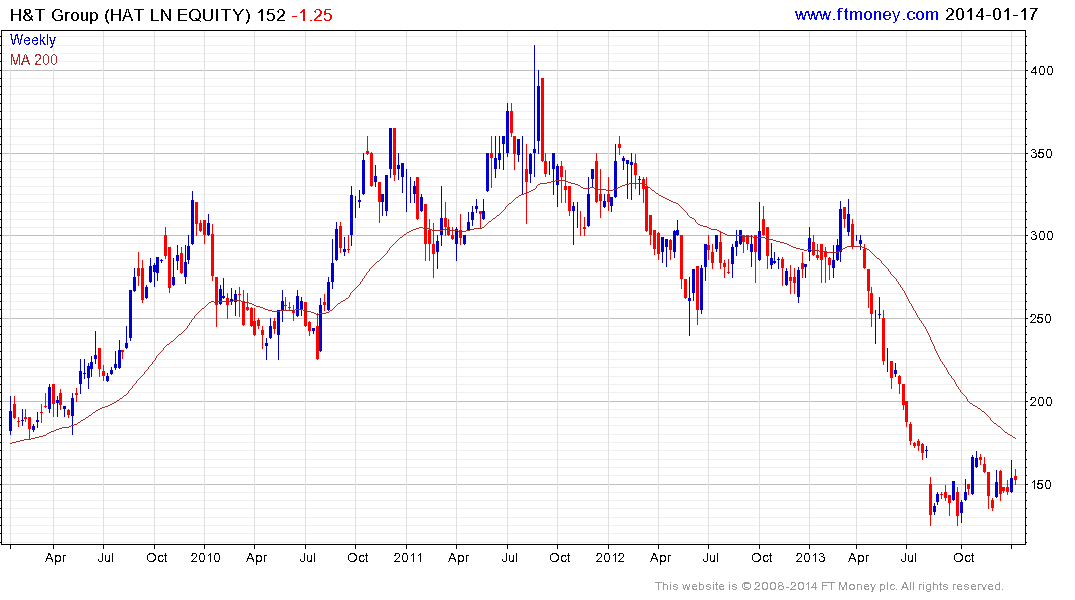The width and height of the screenshot is (1075, 600).
Task: Select the Weekly interval label
Action: [x=33, y=40]
